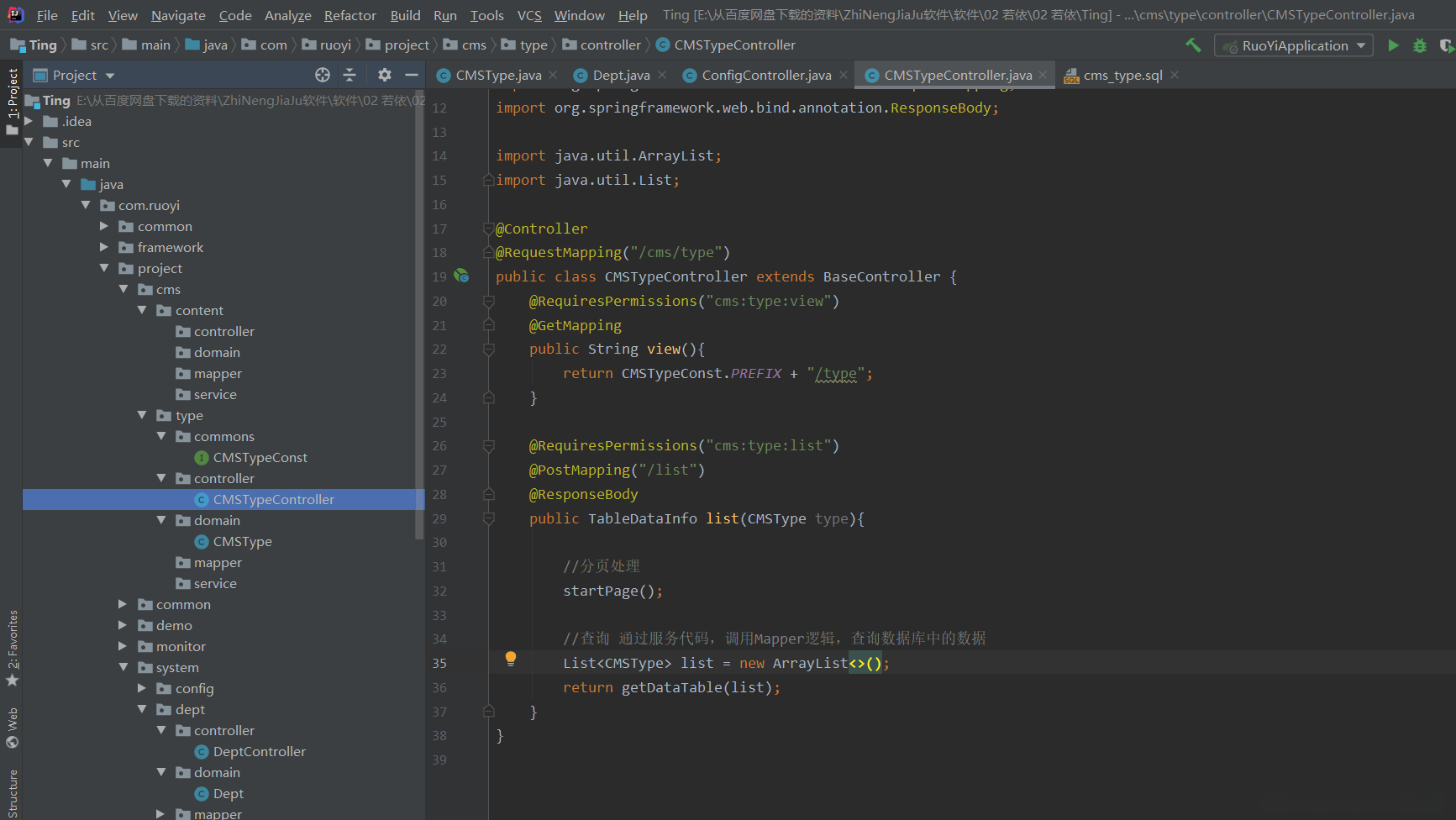This screenshot has width=1456, height=820.
Task: Click the controller breadcrumb in navigation bar
Action: pos(610,45)
